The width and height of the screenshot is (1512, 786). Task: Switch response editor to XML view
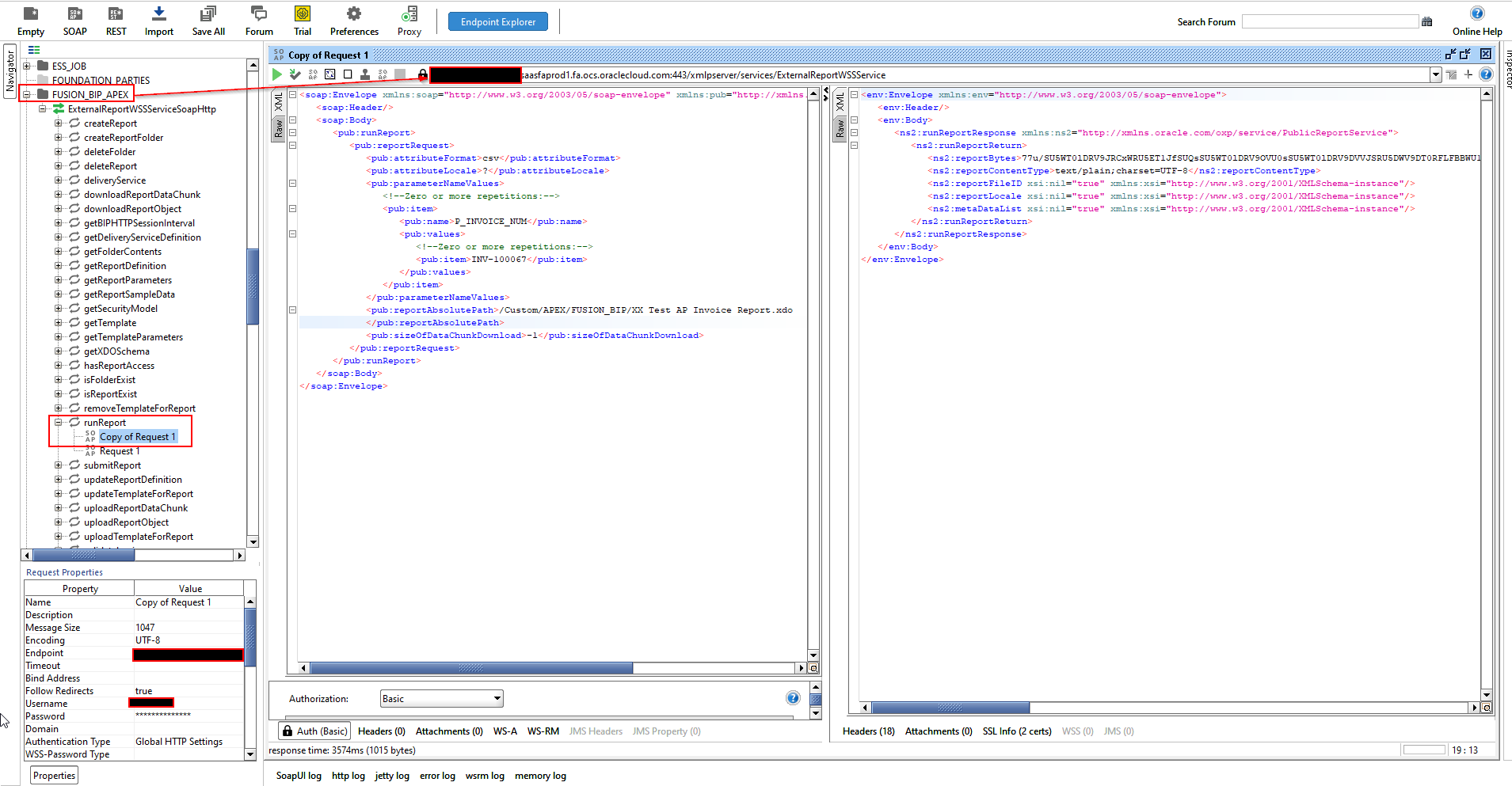point(840,101)
